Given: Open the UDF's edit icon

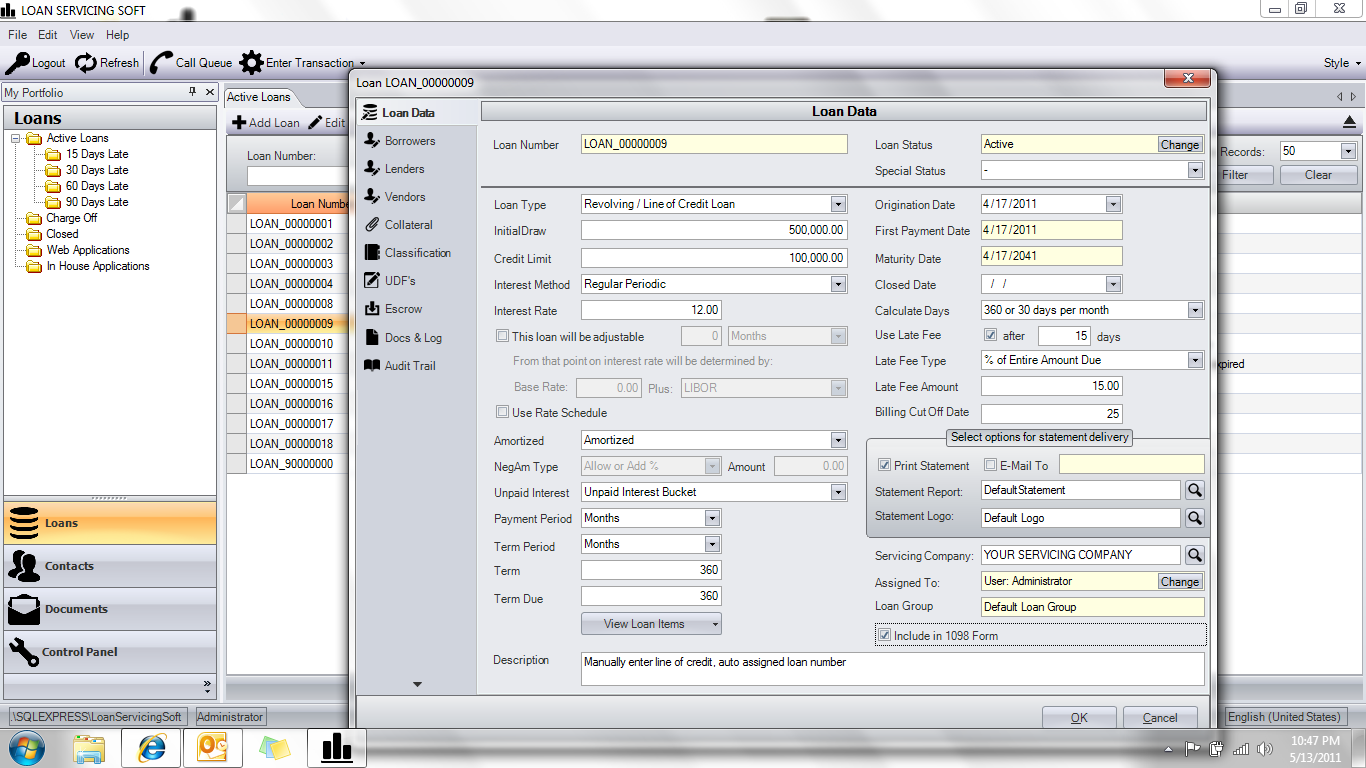Looking at the screenshot, I should coord(372,281).
